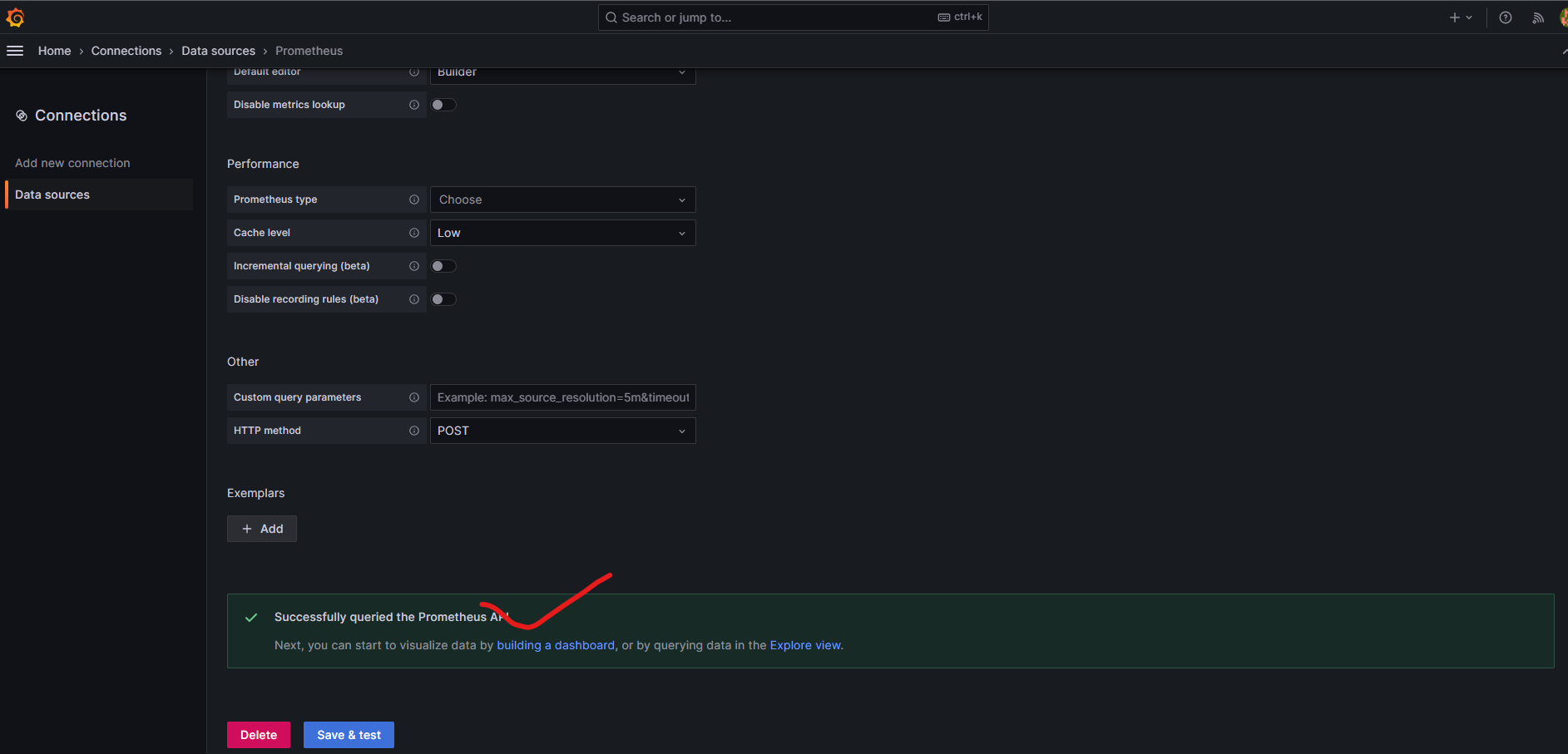
Task: Click the Save & test button
Action: (349, 735)
